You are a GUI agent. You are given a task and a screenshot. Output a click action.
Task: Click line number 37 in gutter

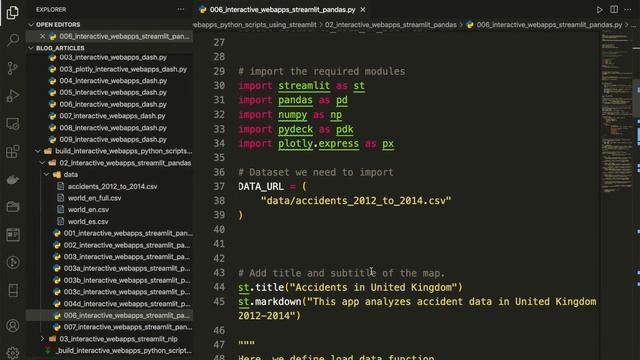(x=219, y=187)
